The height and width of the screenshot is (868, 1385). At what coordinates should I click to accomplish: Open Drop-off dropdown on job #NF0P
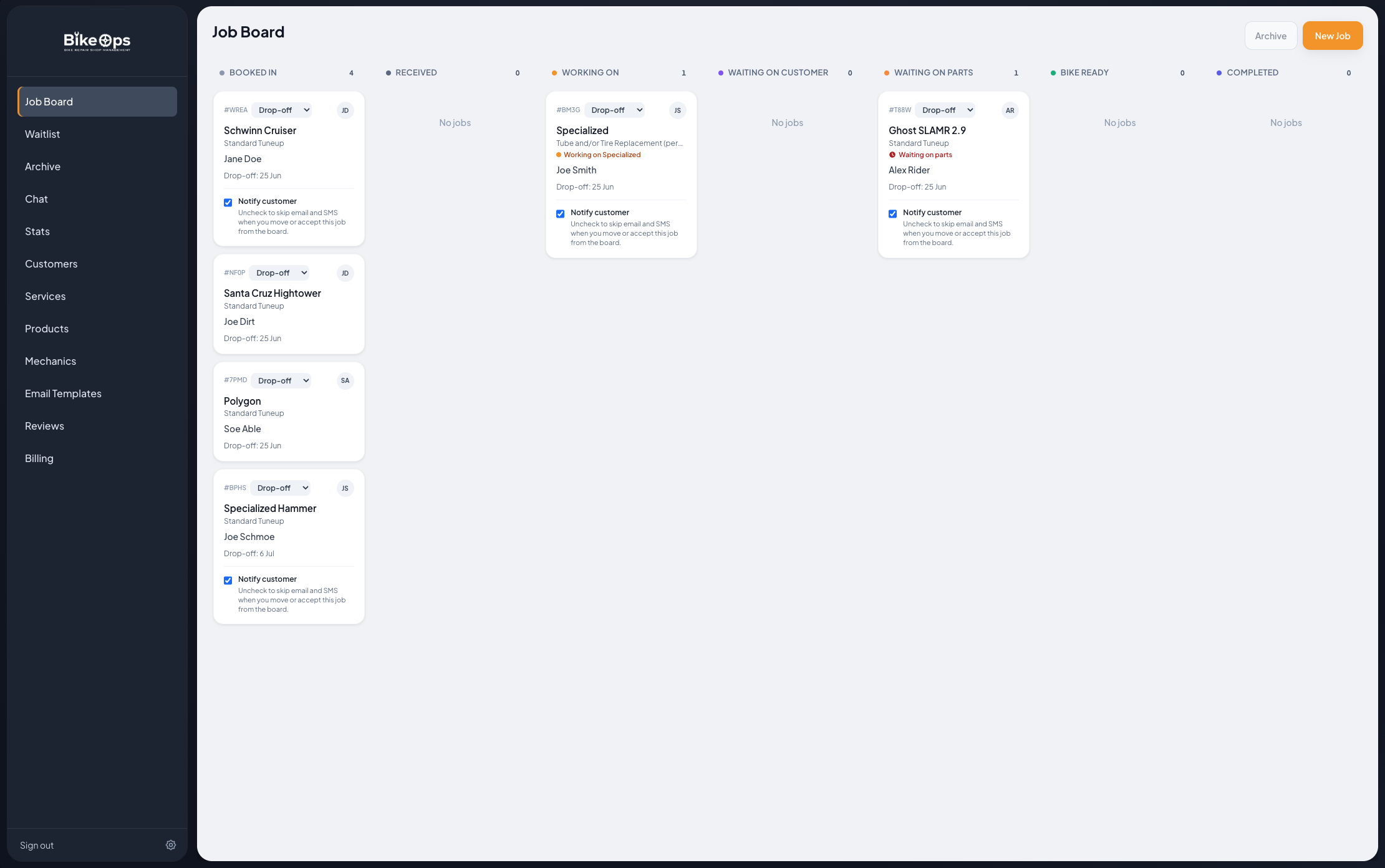click(x=280, y=272)
